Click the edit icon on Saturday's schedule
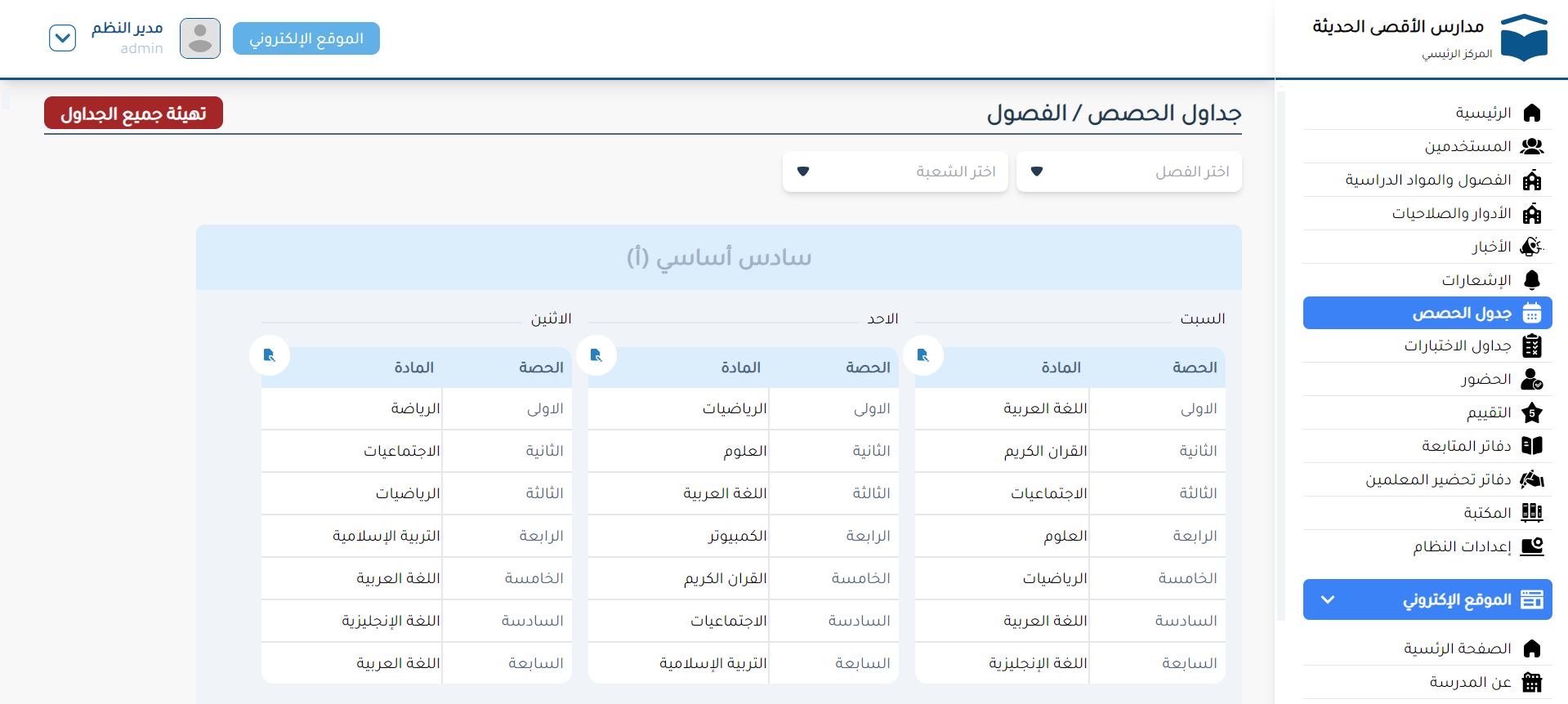 923,355
